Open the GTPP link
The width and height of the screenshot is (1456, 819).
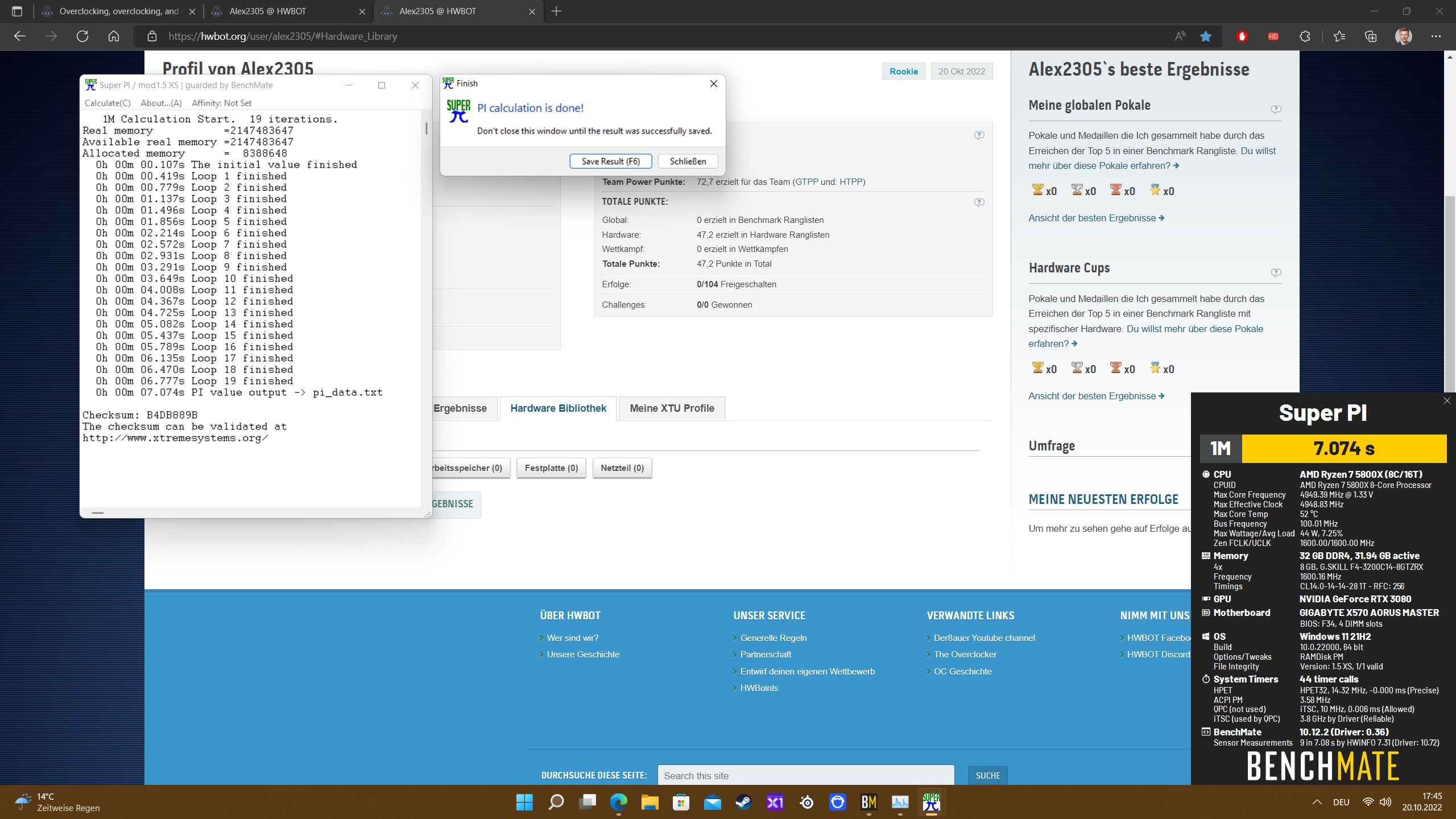coord(806,182)
